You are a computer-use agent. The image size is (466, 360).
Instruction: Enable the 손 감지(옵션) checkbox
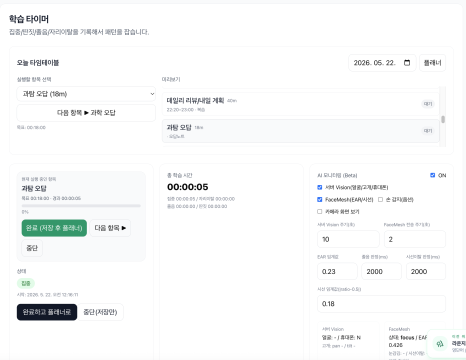[x=380, y=199]
